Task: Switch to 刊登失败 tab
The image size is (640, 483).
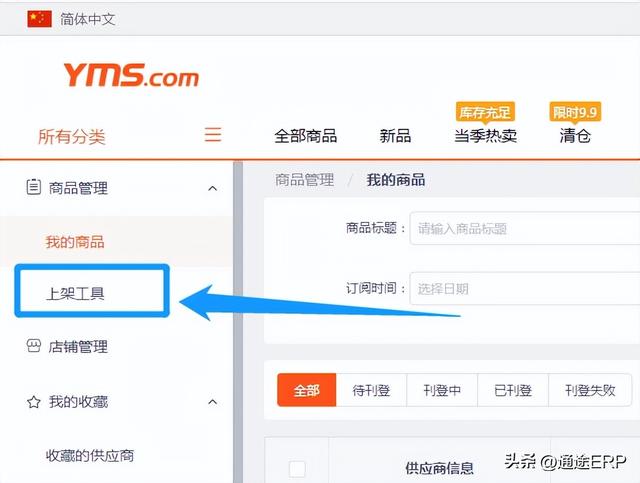Action: (x=590, y=390)
